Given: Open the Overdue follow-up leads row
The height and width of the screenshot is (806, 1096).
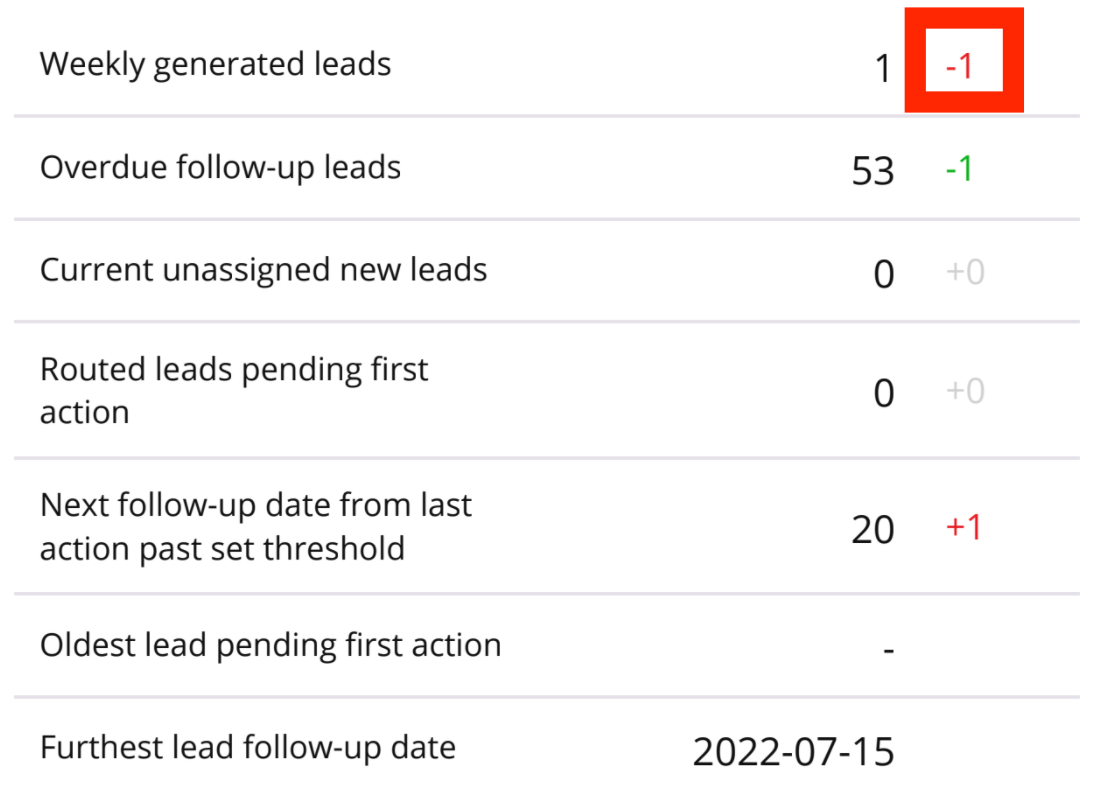Looking at the screenshot, I should (x=220, y=167).
